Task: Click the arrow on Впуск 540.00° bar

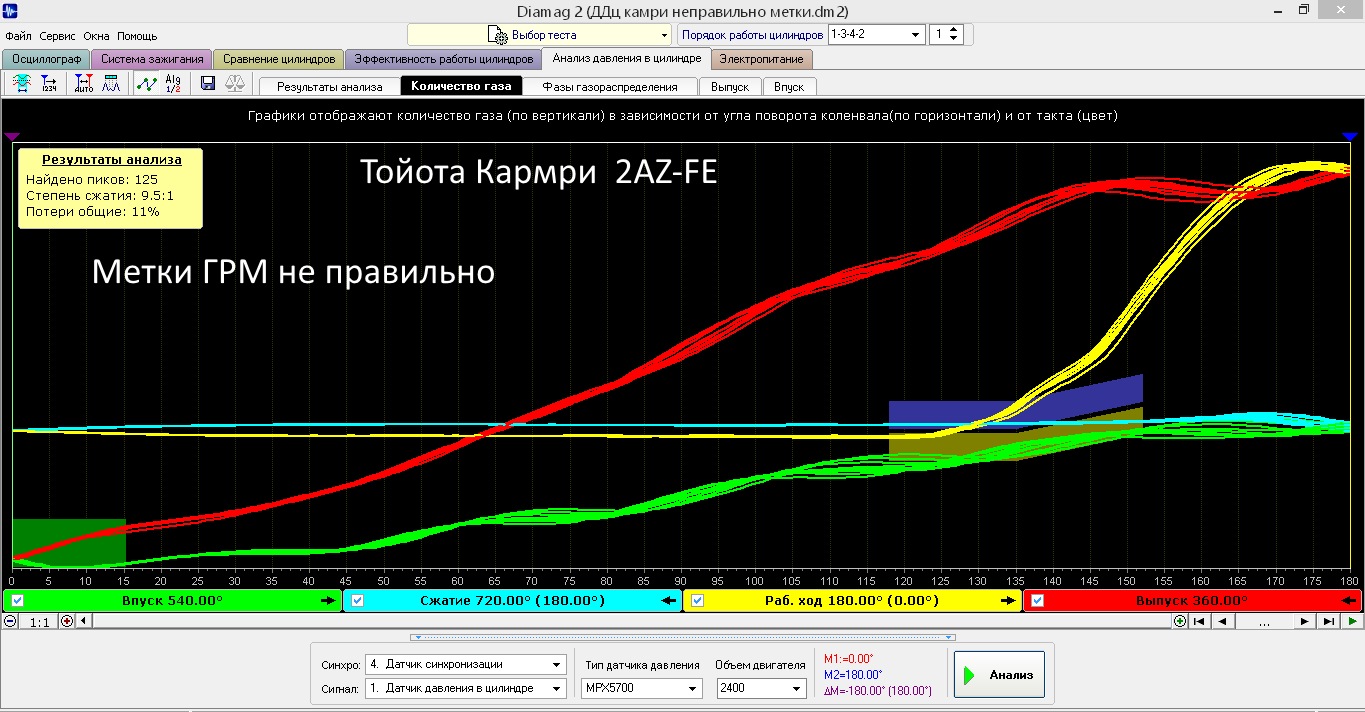Action: click(328, 601)
